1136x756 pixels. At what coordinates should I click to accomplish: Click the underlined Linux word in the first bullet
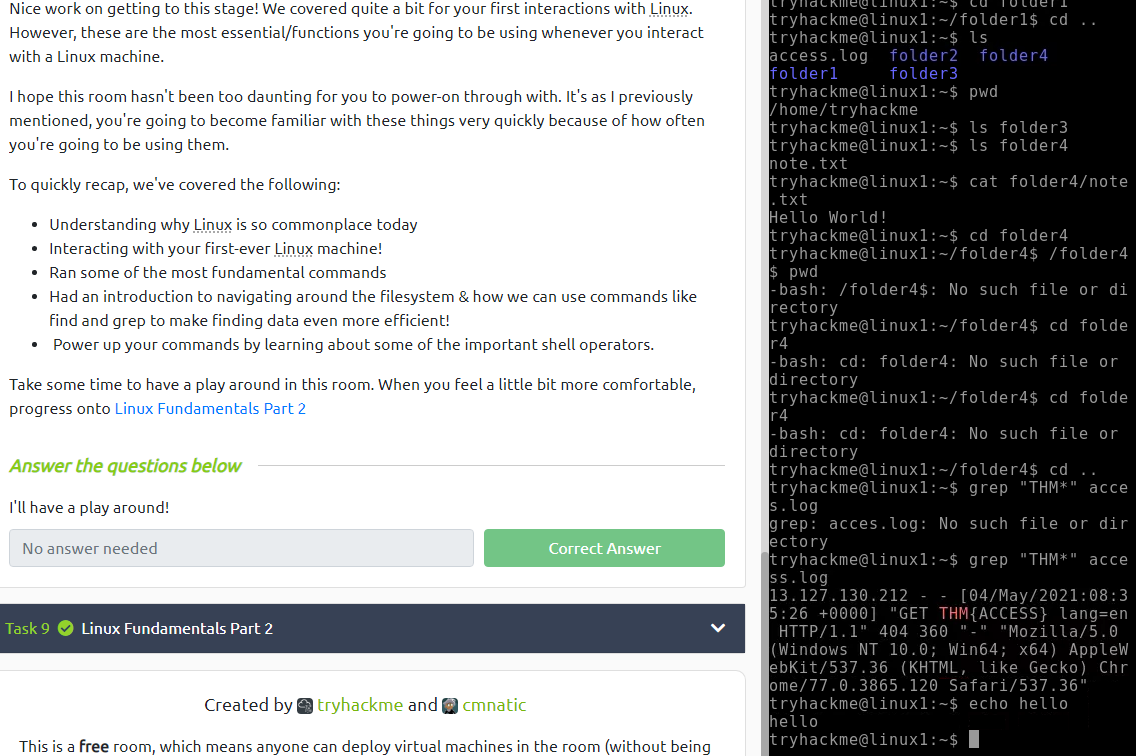pos(212,225)
